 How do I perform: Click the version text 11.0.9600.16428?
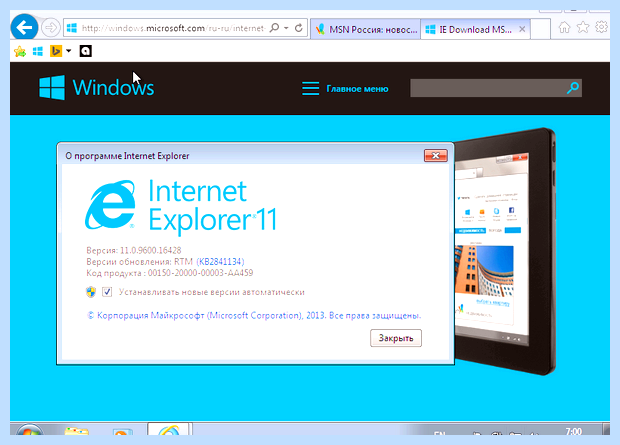pos(151,250)
